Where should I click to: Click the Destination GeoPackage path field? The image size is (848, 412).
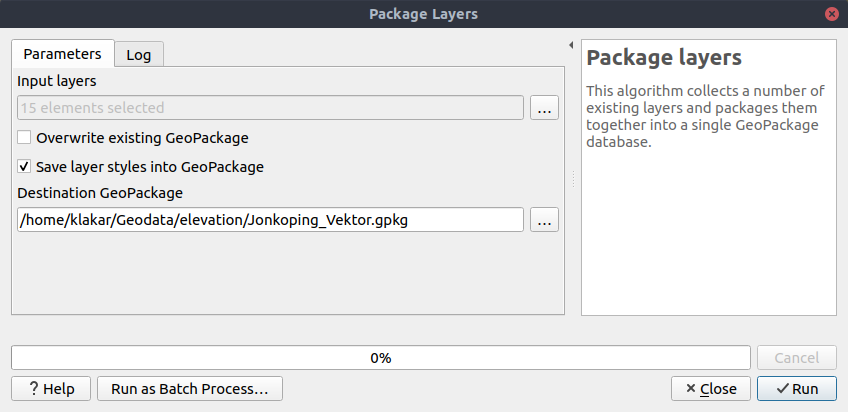270,220
